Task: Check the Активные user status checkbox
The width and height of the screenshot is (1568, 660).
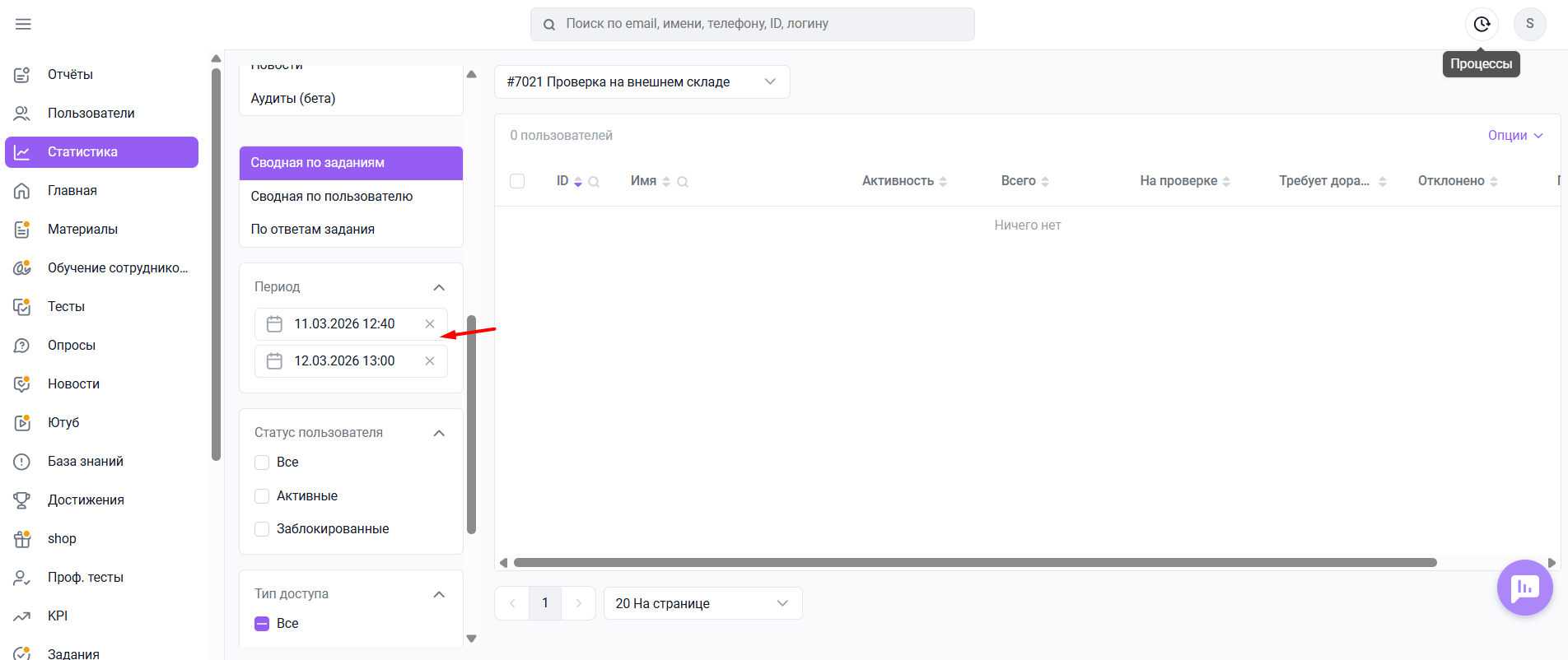Action: tap(262, 496)
